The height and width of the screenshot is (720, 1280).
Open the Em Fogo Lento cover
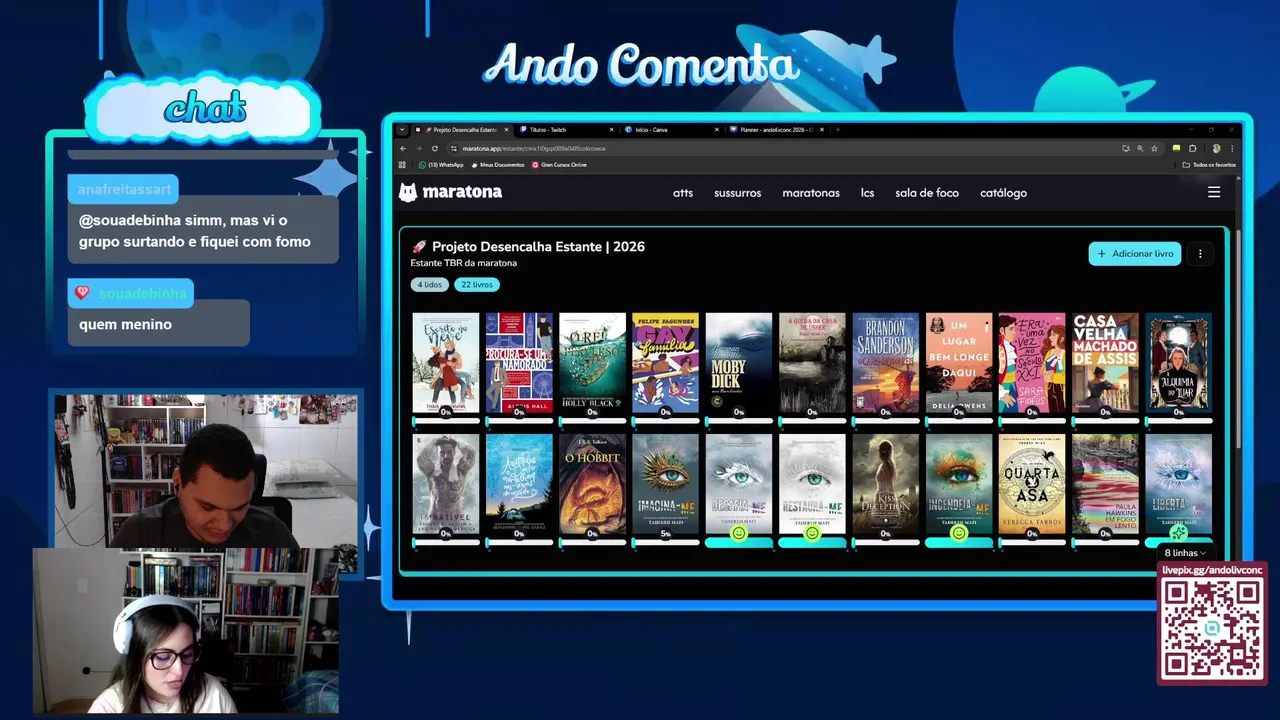(1105, 484)
